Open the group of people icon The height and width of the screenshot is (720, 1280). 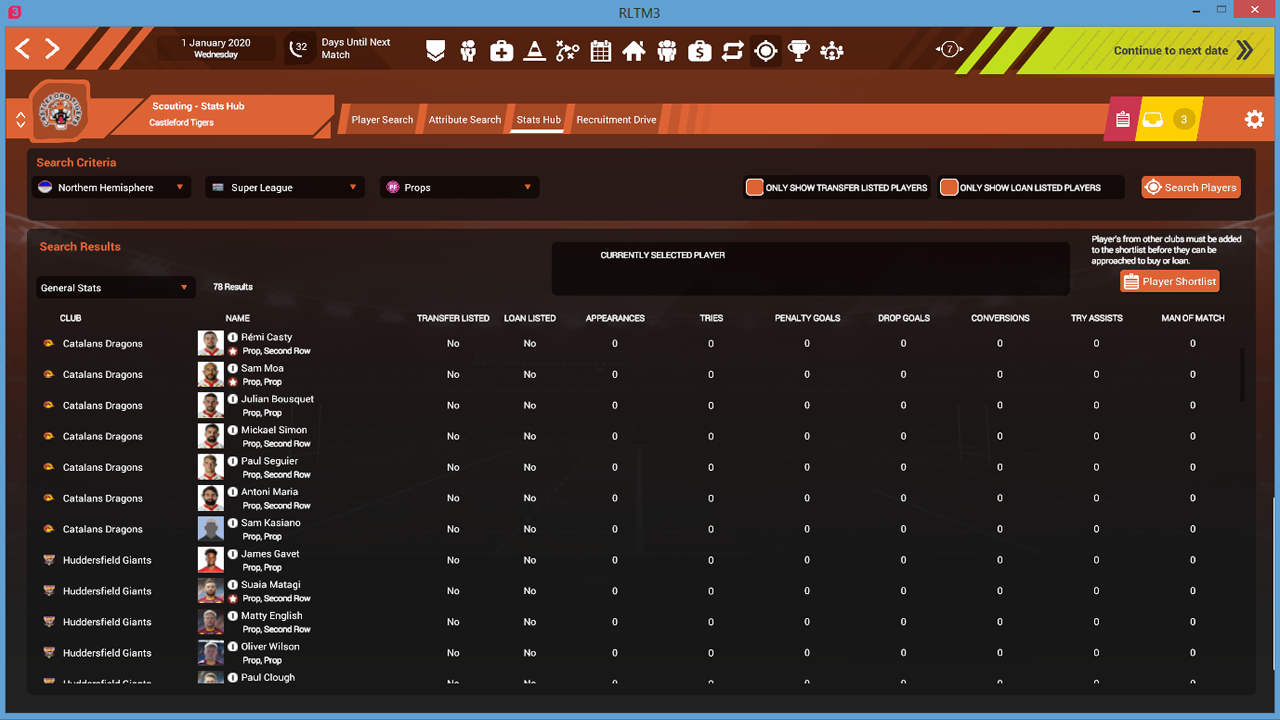click(x=667, y=51)
